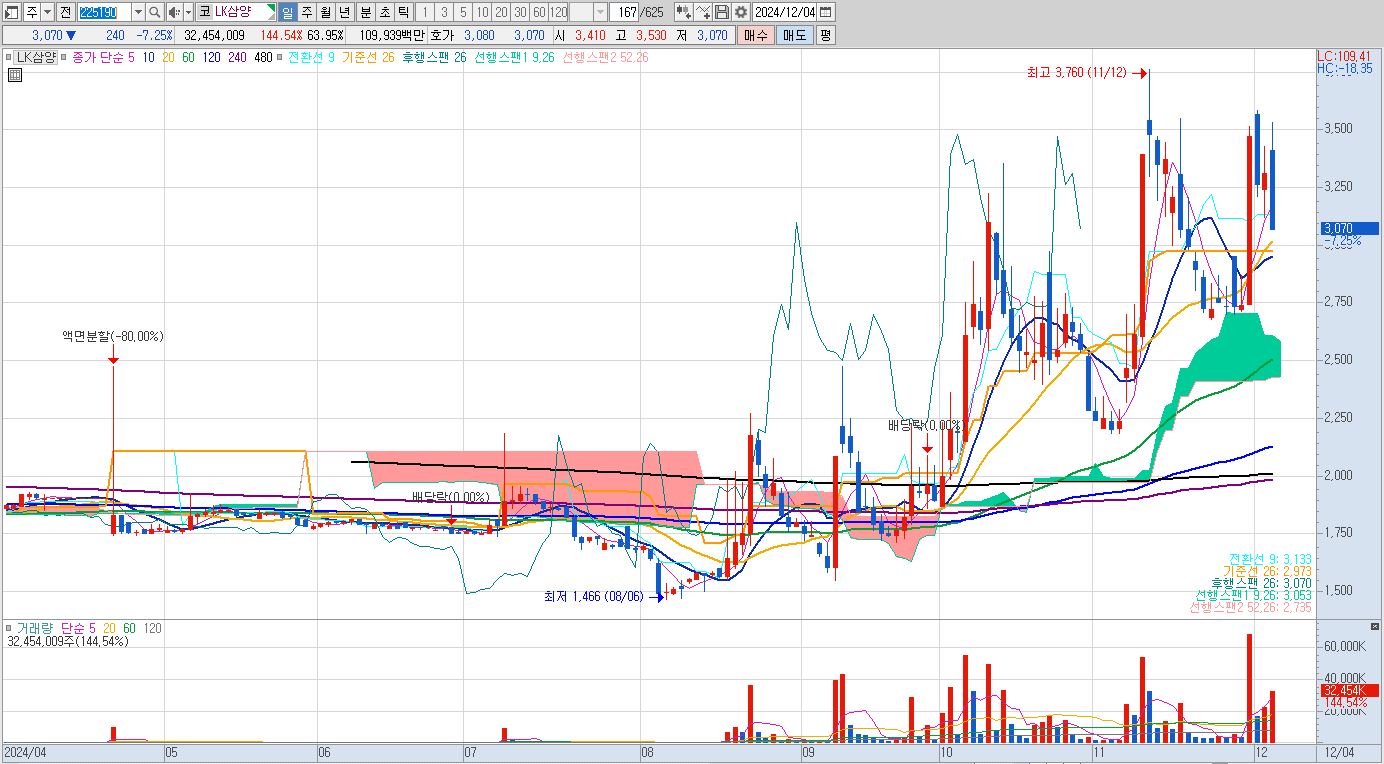Click the magnifier stock search icon
This screenshot has width=1384, height=764.
click(155, 12)
